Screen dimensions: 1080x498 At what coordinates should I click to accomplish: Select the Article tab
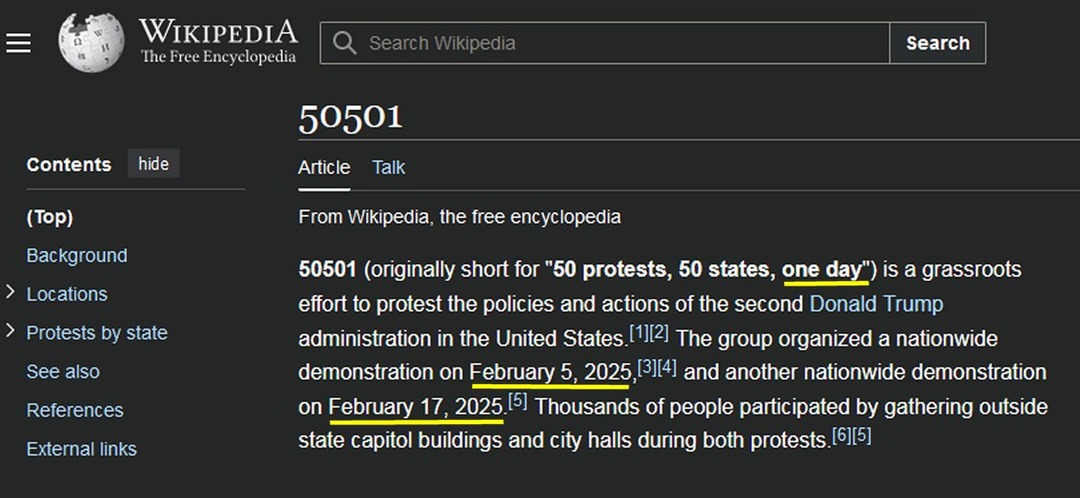pyautogui.click(x=324, y=167)
